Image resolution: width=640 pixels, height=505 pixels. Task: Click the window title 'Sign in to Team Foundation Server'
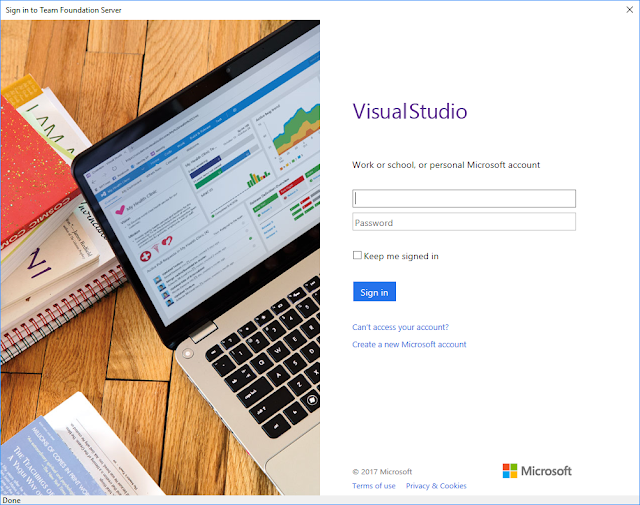[x=64, y=10]
